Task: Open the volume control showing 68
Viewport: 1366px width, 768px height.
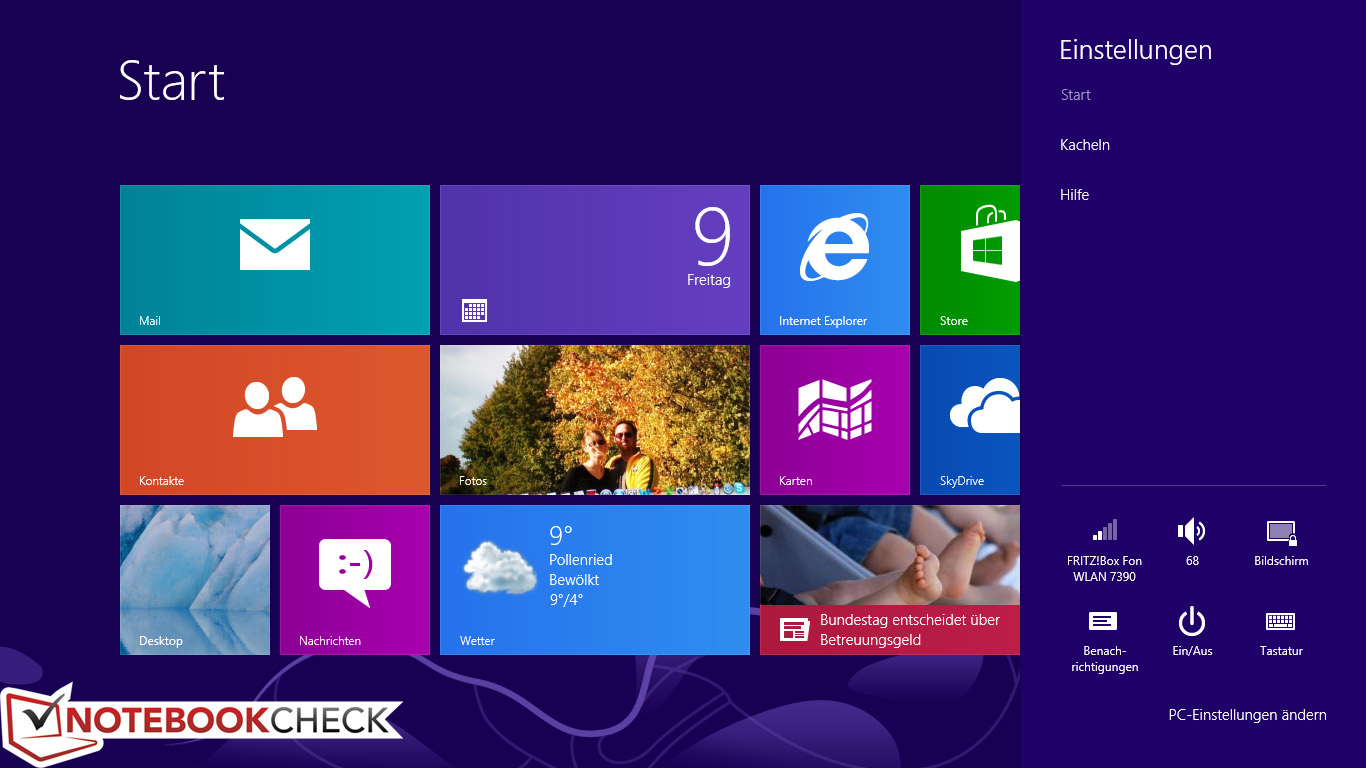Action: pyautogui.click(x=1192, y=544)
